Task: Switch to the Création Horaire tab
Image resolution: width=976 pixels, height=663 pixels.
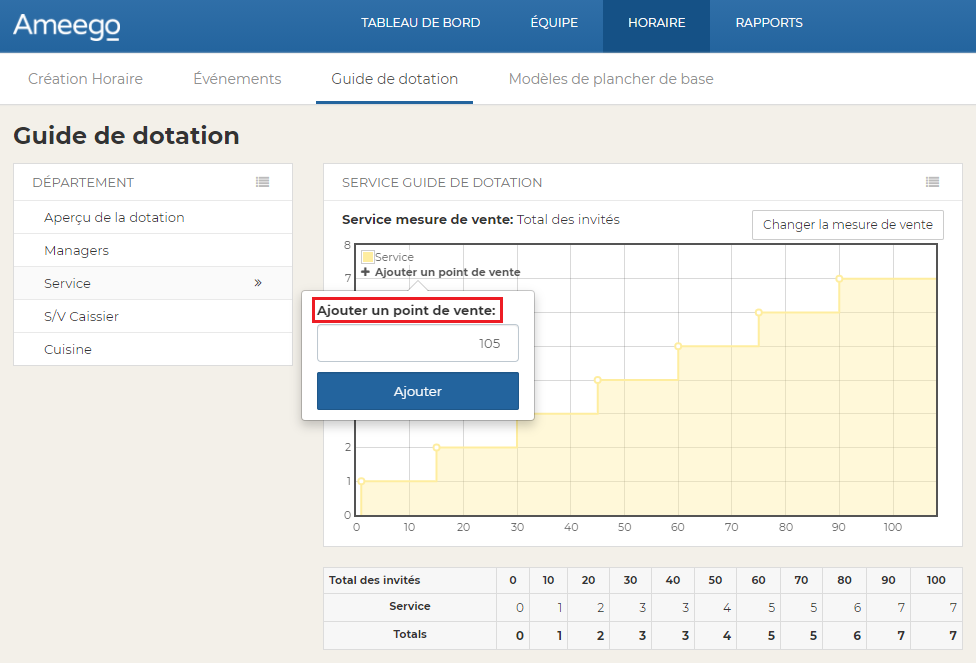Action: 85,79
